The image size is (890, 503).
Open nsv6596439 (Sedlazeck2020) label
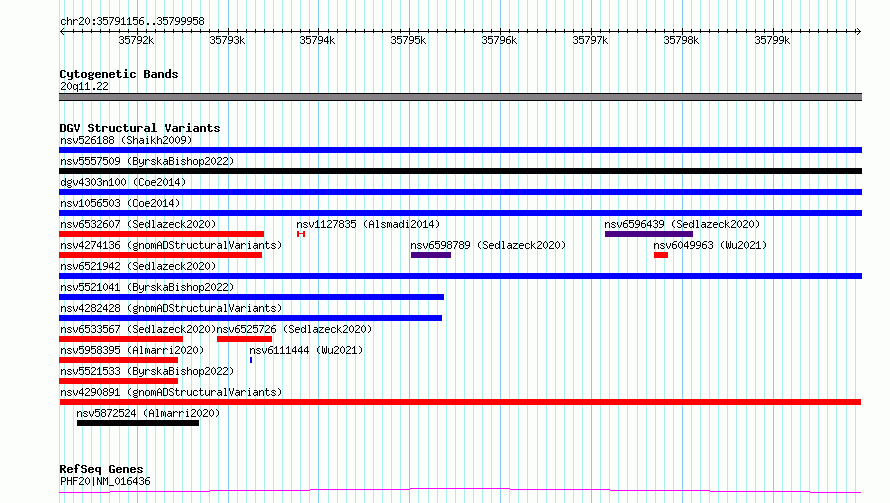(x=682, y=224)
